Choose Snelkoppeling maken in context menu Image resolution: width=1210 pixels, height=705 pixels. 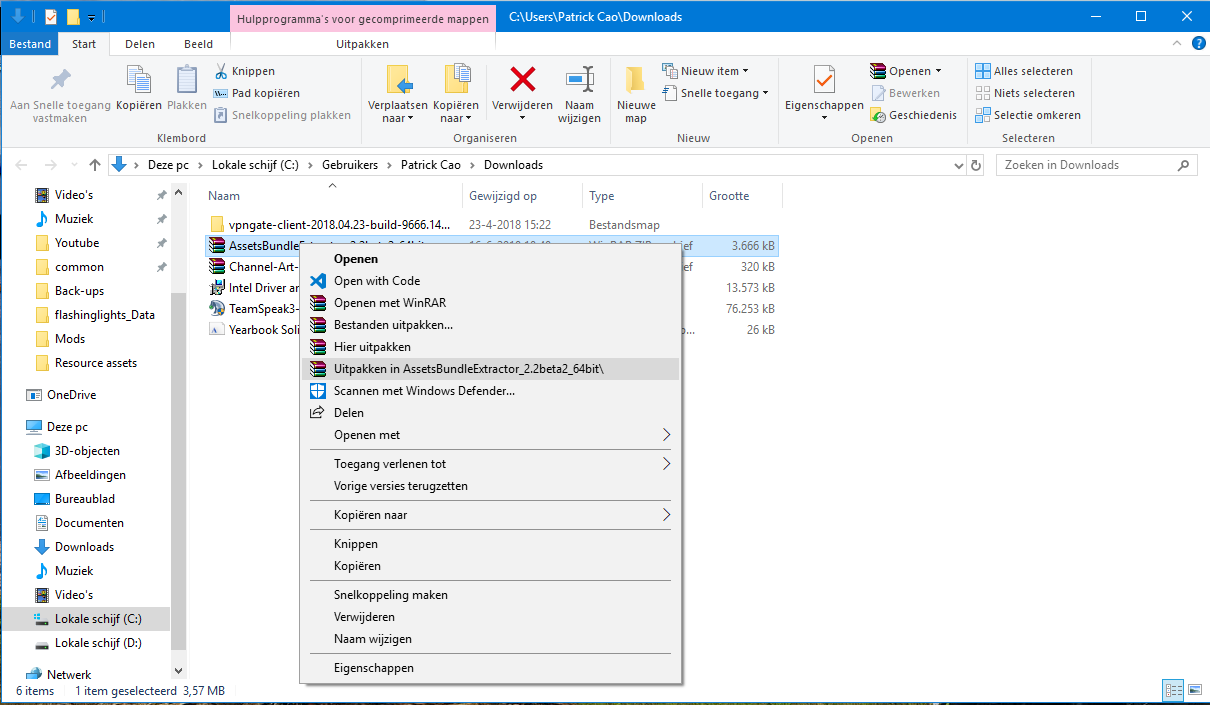490,595
